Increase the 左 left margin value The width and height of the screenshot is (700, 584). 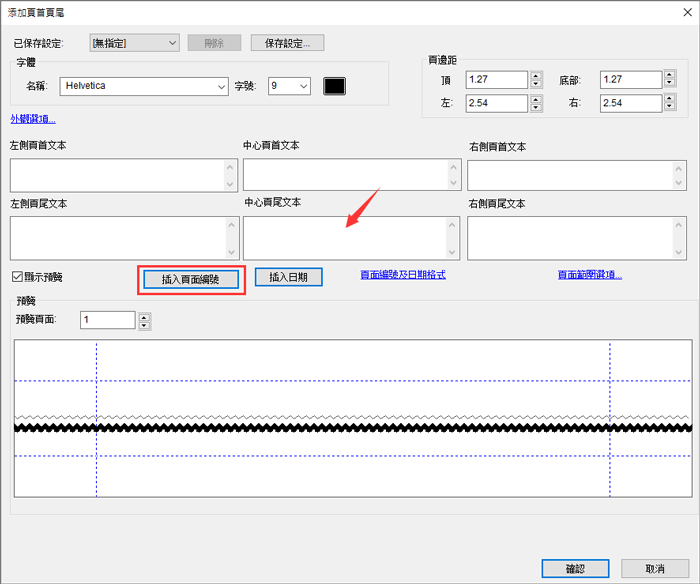[536, 98]
